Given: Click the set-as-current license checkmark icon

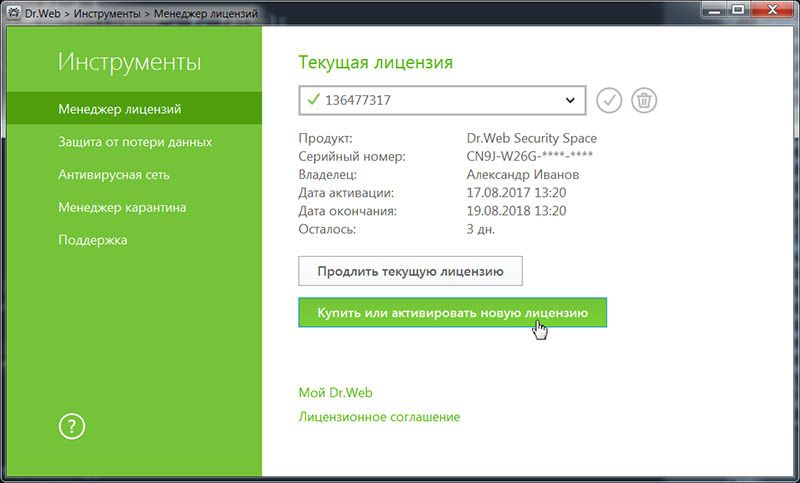Looking at the screenshot, I should coord(609,100).
